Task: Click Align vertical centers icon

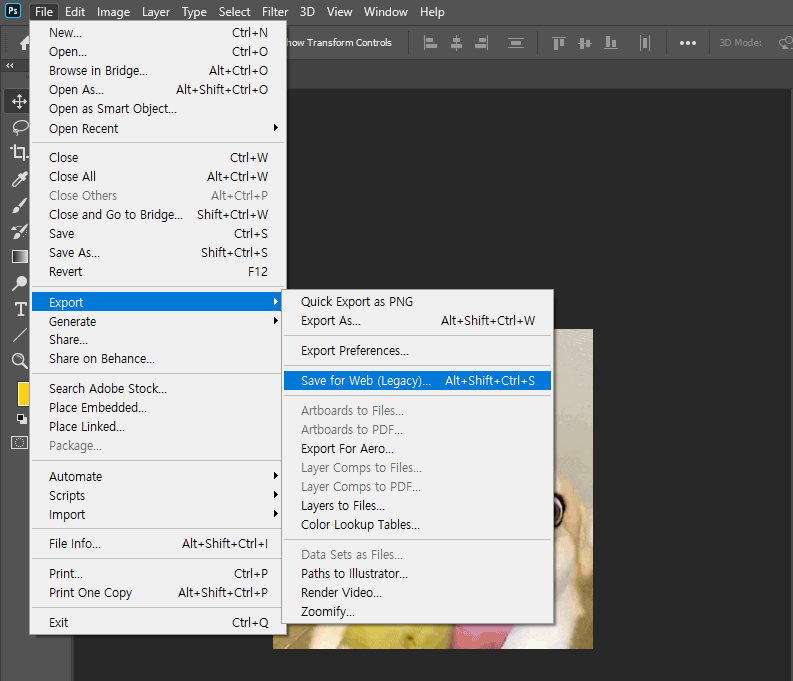Action: [585, 43]
